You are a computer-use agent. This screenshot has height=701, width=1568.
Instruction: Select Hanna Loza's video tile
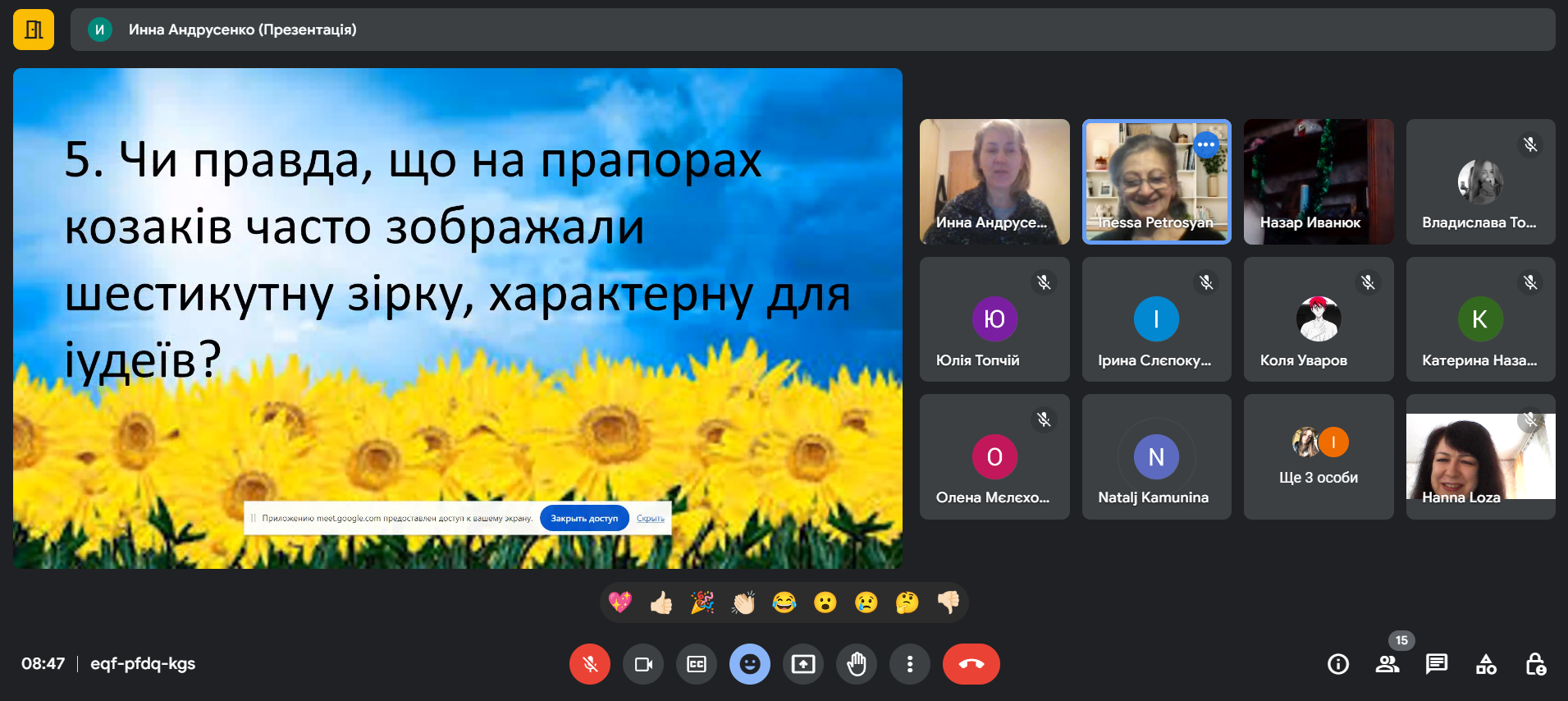click(x=1480, y=457)
